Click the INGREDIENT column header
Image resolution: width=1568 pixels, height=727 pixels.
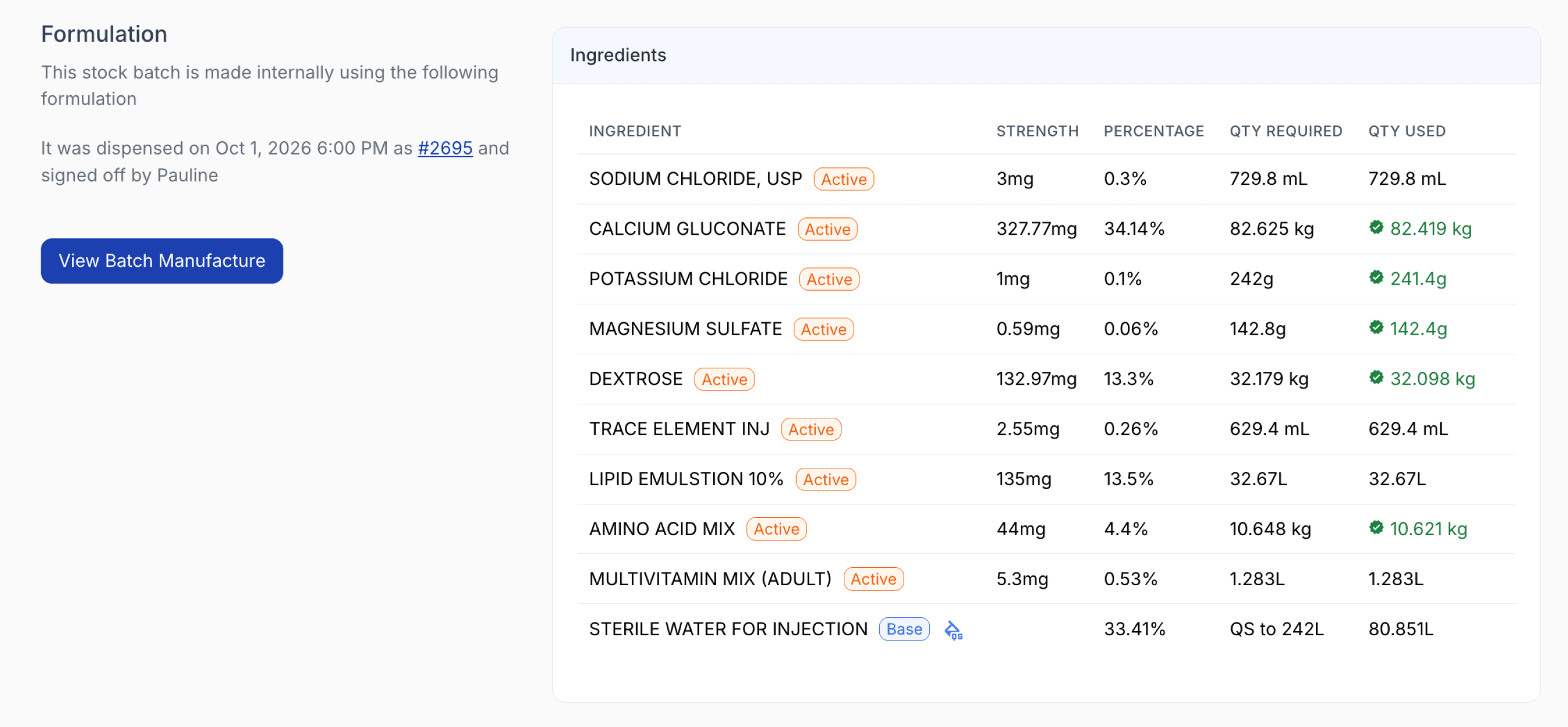(635, 131)
